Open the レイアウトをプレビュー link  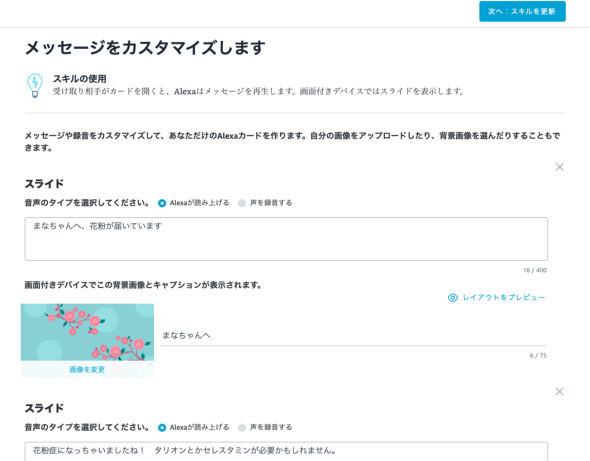504,297
